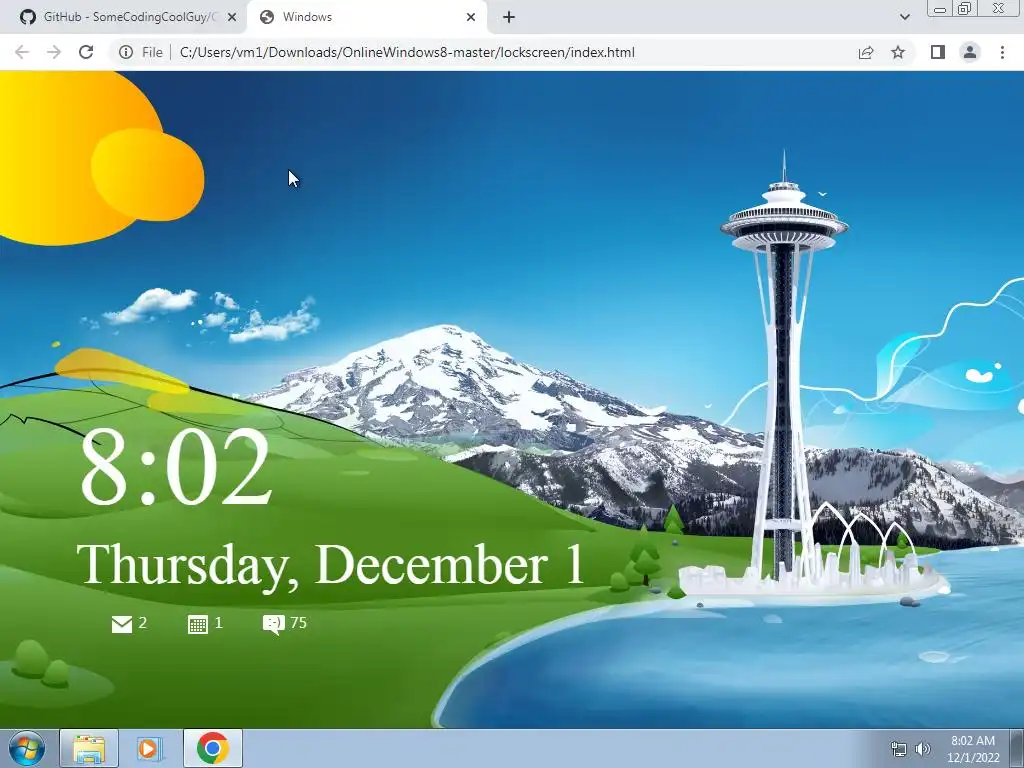Click the mail count 2
Screen dimensions: 1024x768
point(142,622)
